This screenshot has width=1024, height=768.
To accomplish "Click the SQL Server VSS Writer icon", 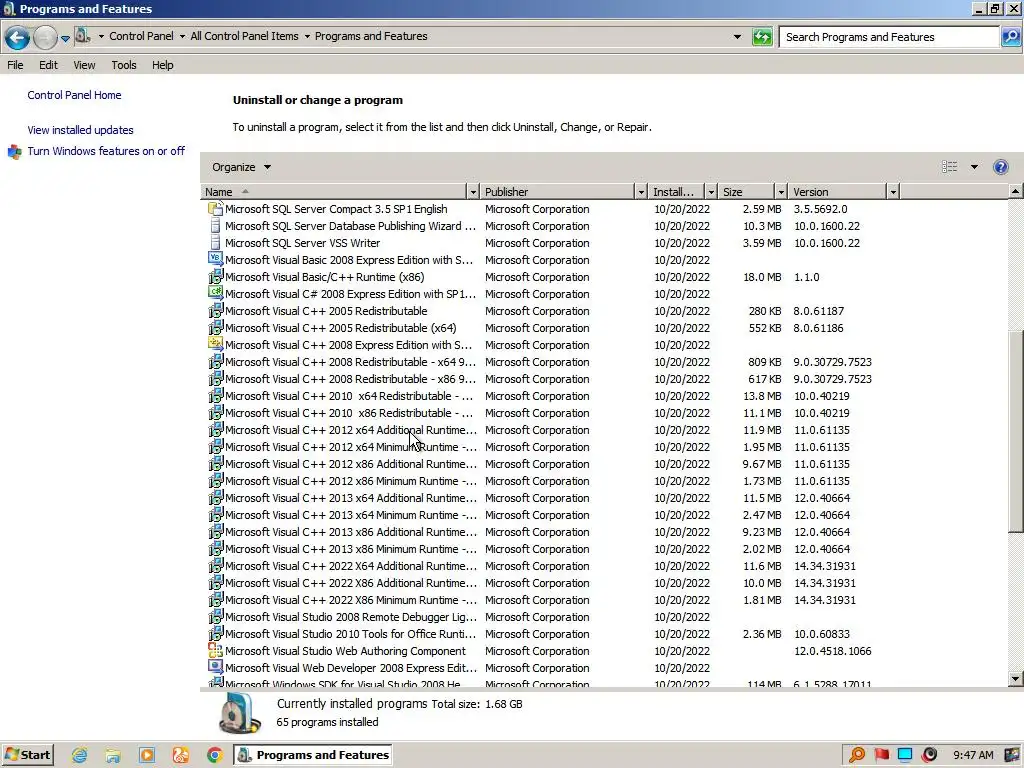I will pyautogui.click(x=215, y=242).
